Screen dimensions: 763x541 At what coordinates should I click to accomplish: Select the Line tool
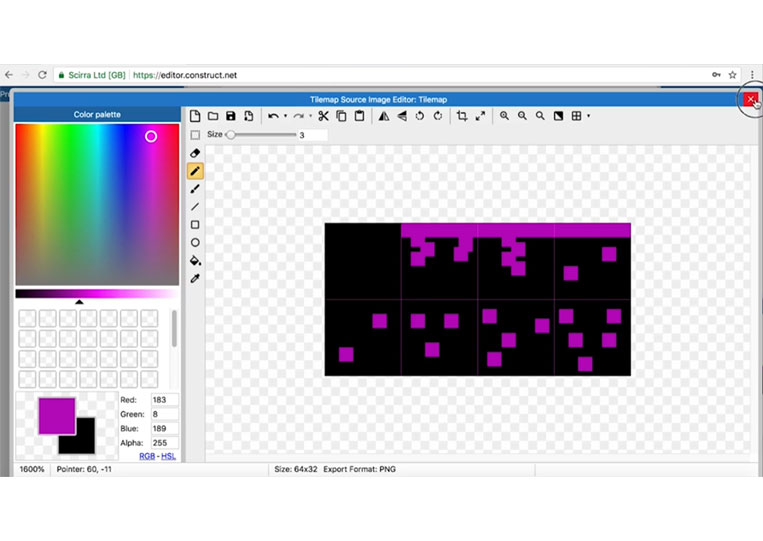(x=195, y=207)
